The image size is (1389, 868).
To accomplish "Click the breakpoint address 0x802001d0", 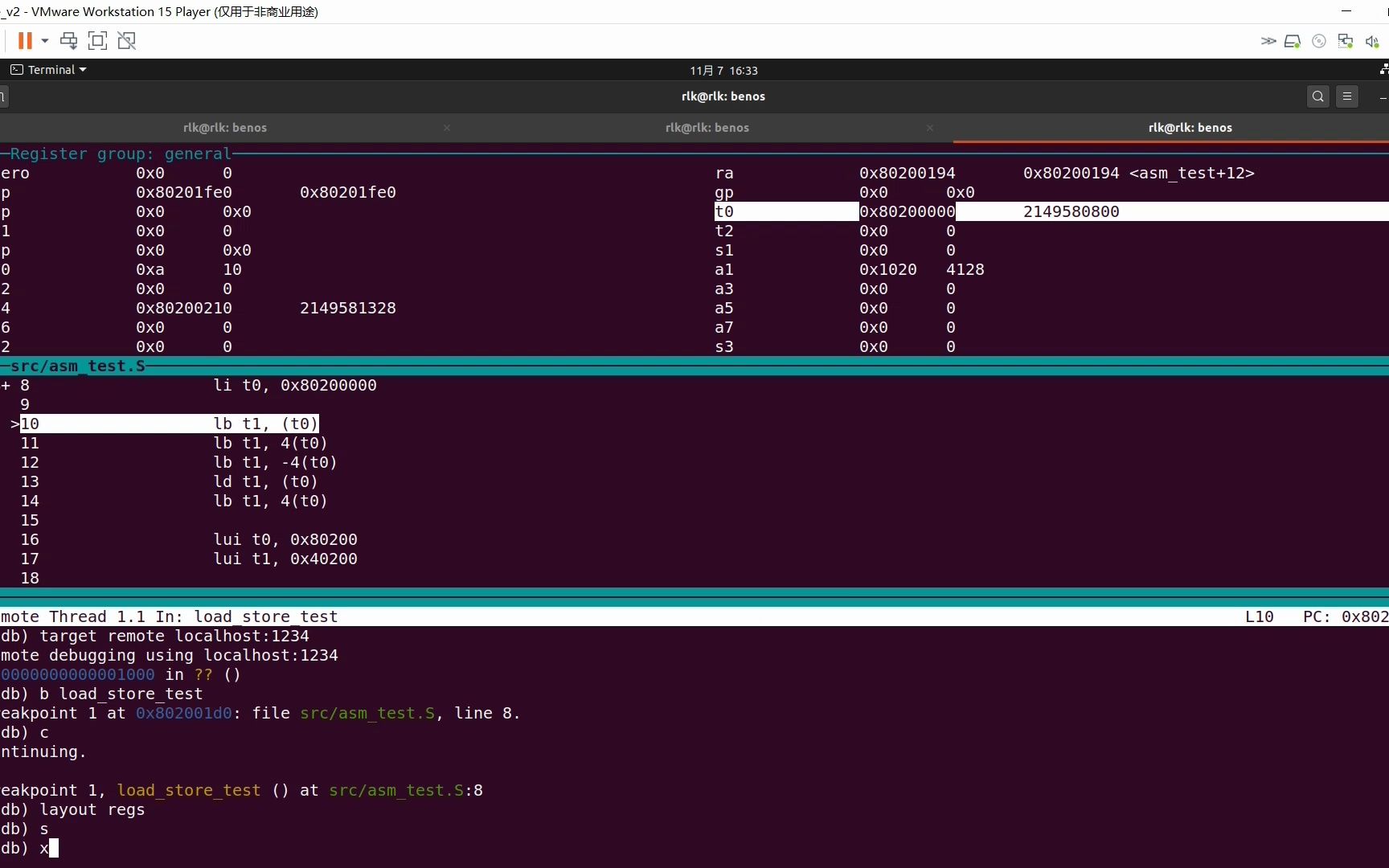I will (x=183, y=713).
